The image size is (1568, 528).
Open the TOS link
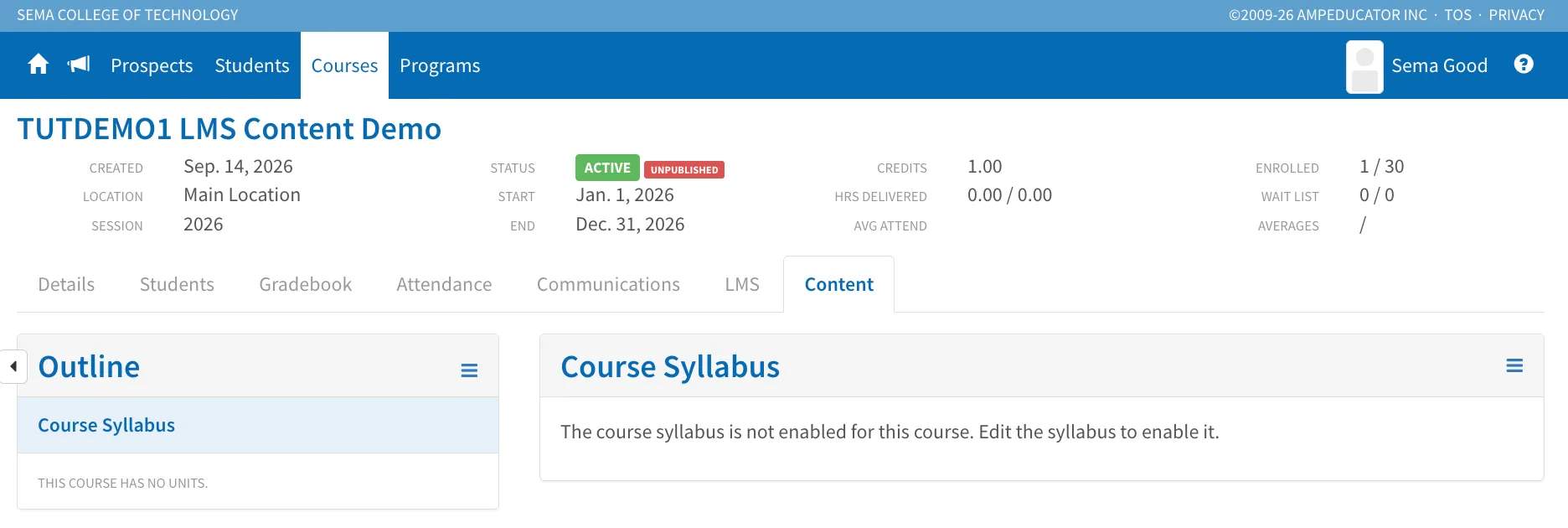coord(1457,15)
